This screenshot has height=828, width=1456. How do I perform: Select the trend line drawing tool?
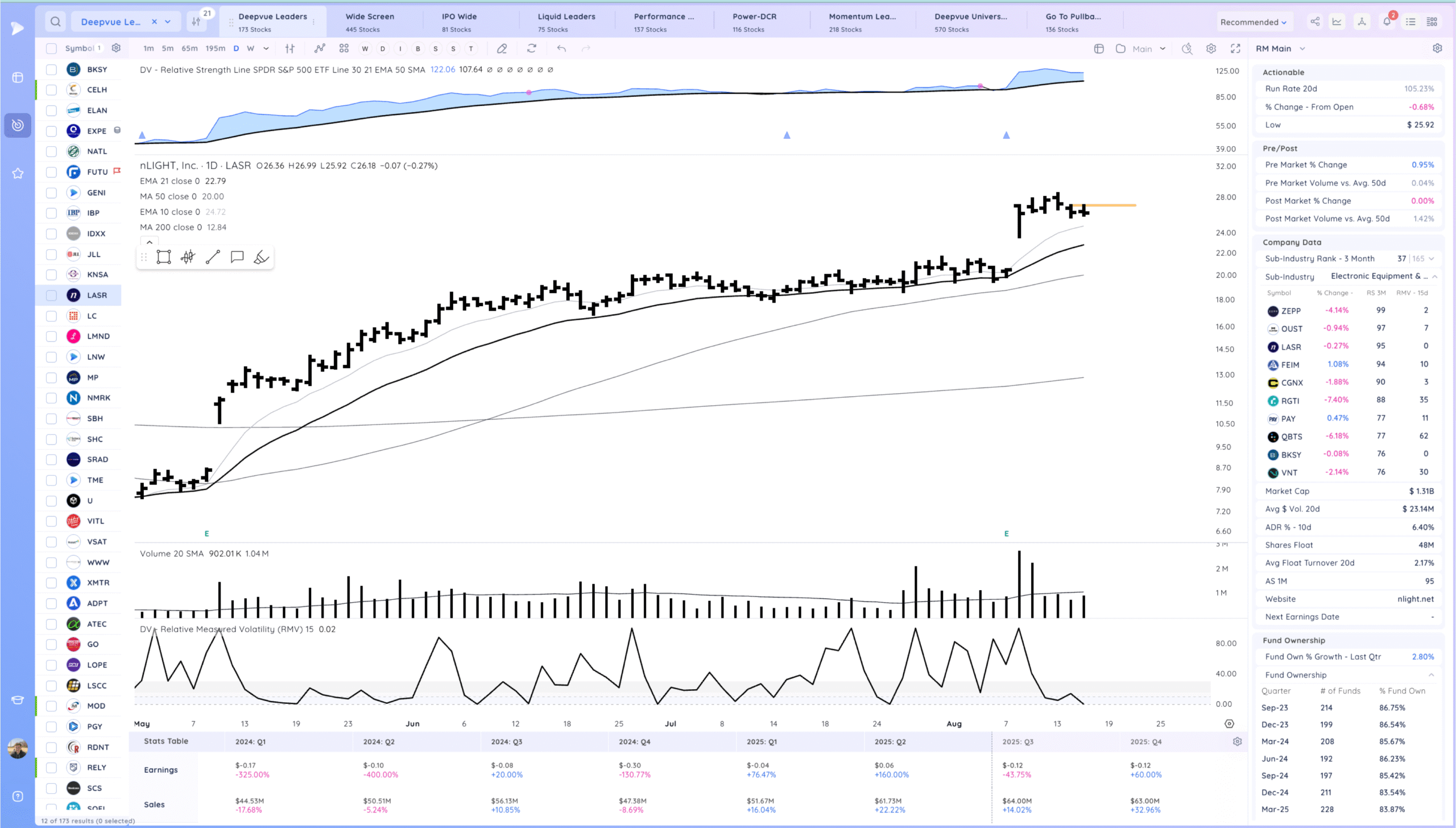coord(213,257)
